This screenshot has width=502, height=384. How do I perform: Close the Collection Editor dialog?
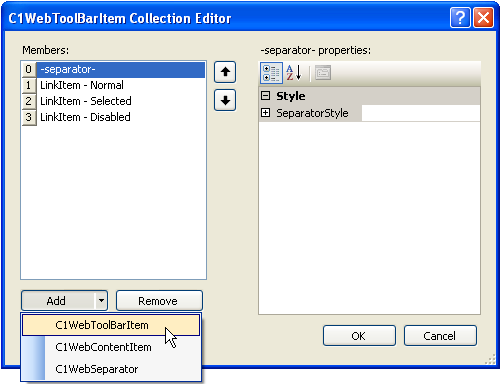[483, 18]
